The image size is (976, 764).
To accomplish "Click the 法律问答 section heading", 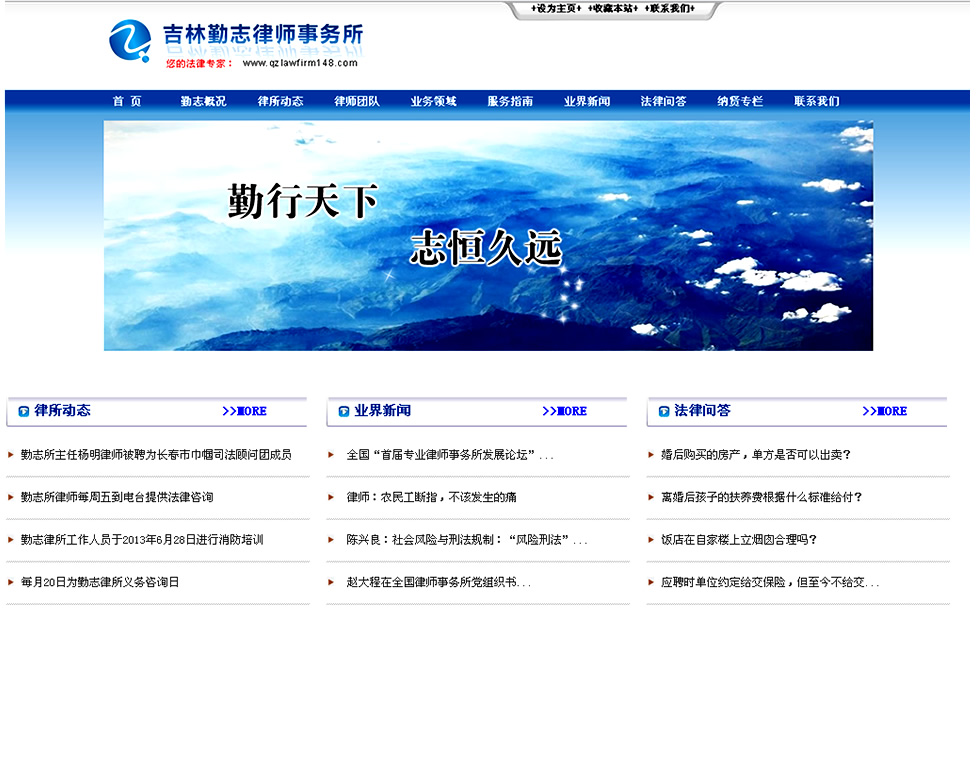I will 702,411.
